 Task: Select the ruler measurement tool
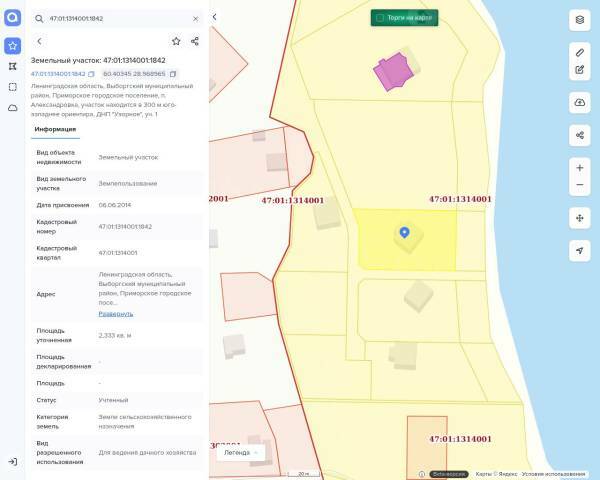click(580, 50)
